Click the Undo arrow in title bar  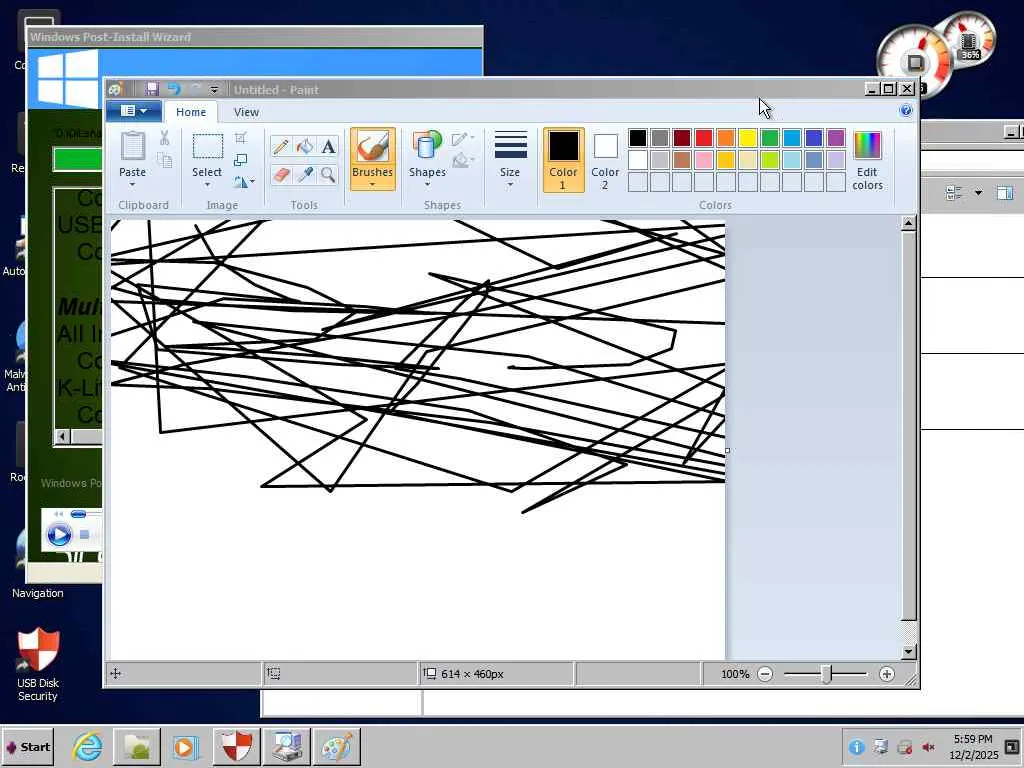[174, 89]
